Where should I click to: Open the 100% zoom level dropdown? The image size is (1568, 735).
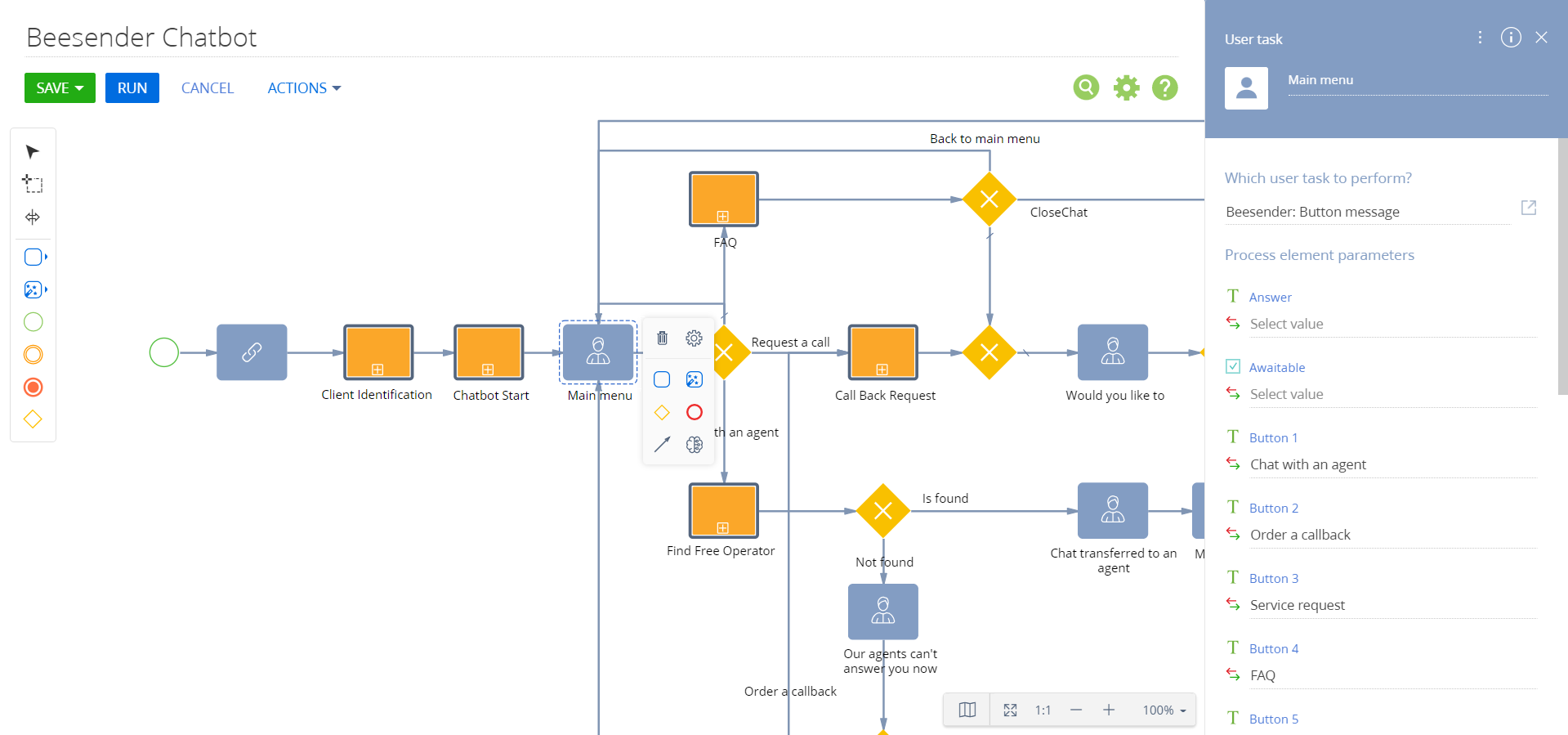1164,710
